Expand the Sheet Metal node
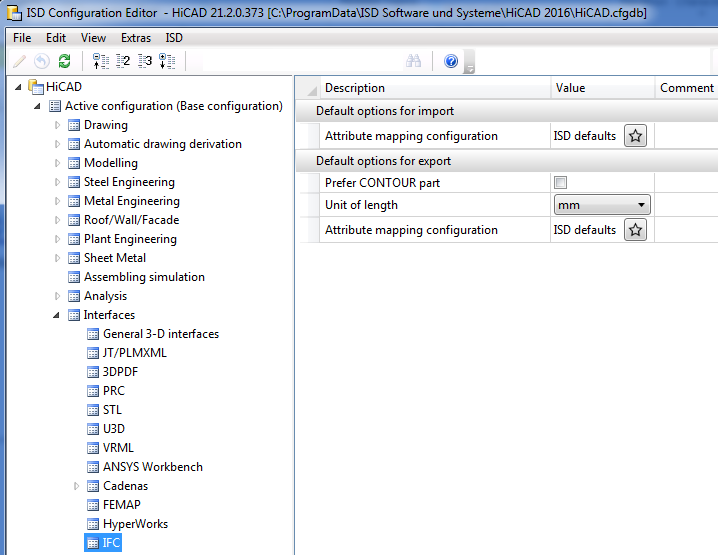 (57, 258)
